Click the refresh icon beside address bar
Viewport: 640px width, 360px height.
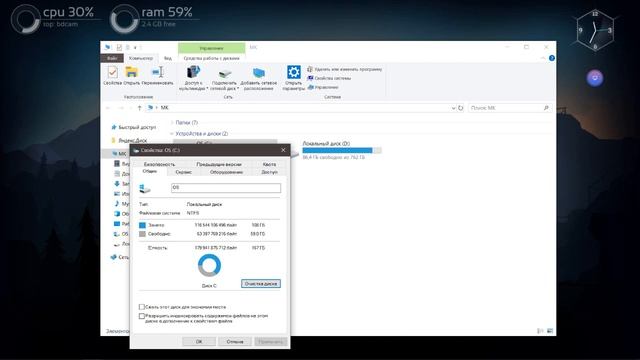click(x=460, y=108)
